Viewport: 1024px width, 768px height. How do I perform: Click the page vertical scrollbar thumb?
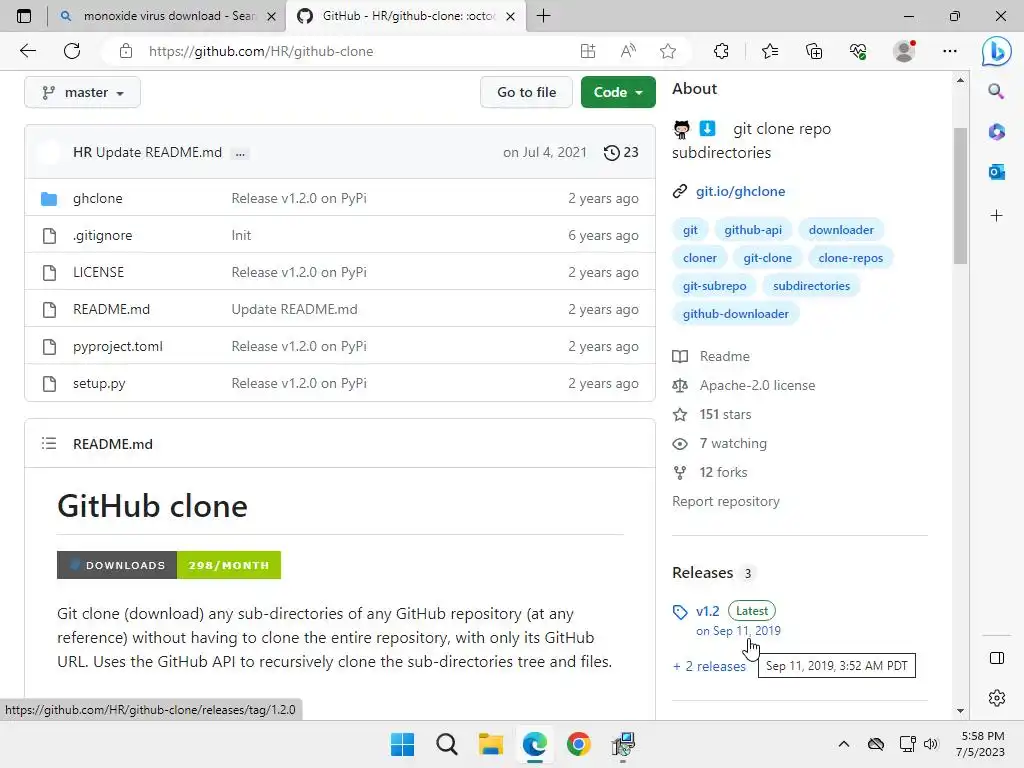pyautogui.click(x=960, y=196)
